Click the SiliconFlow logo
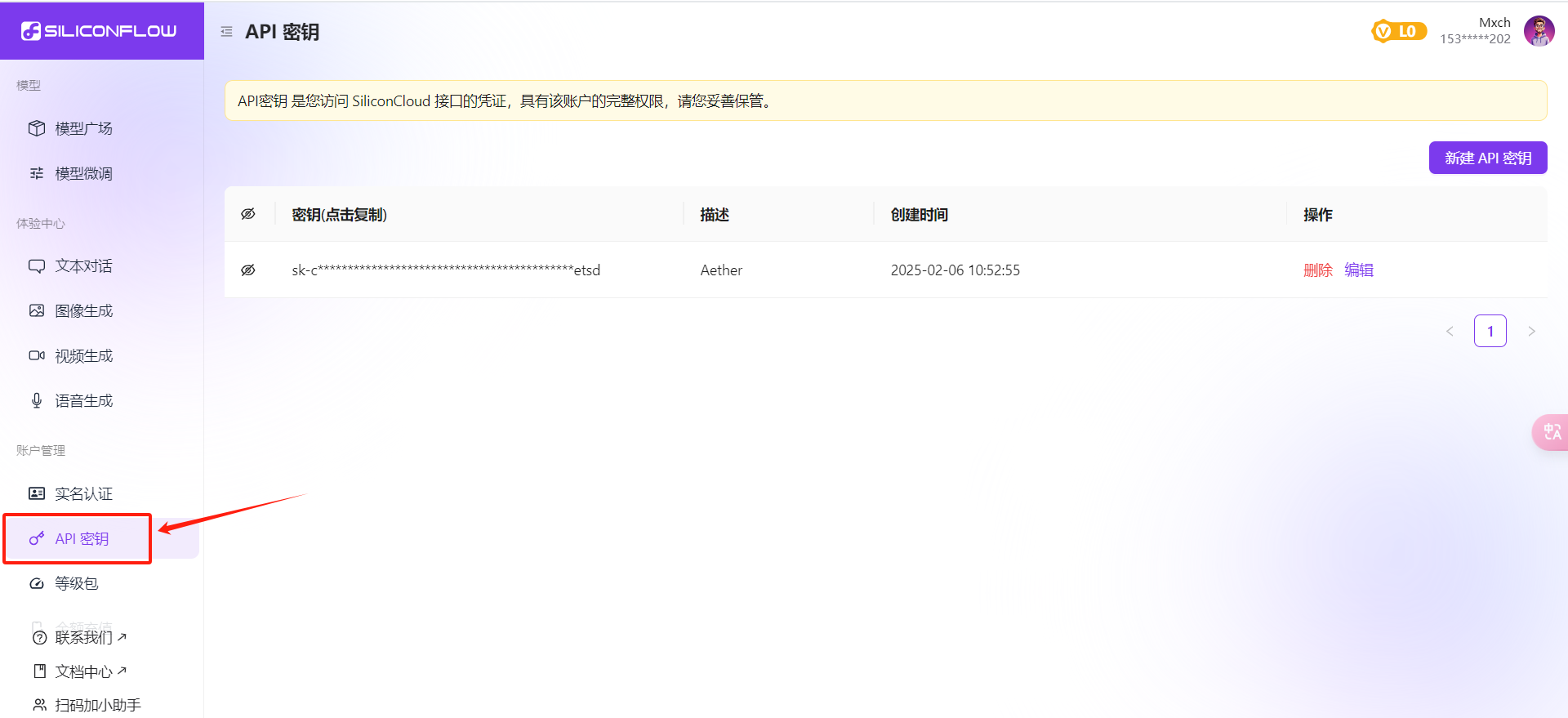Screen dimensions: 1568x718 (99, 31)
